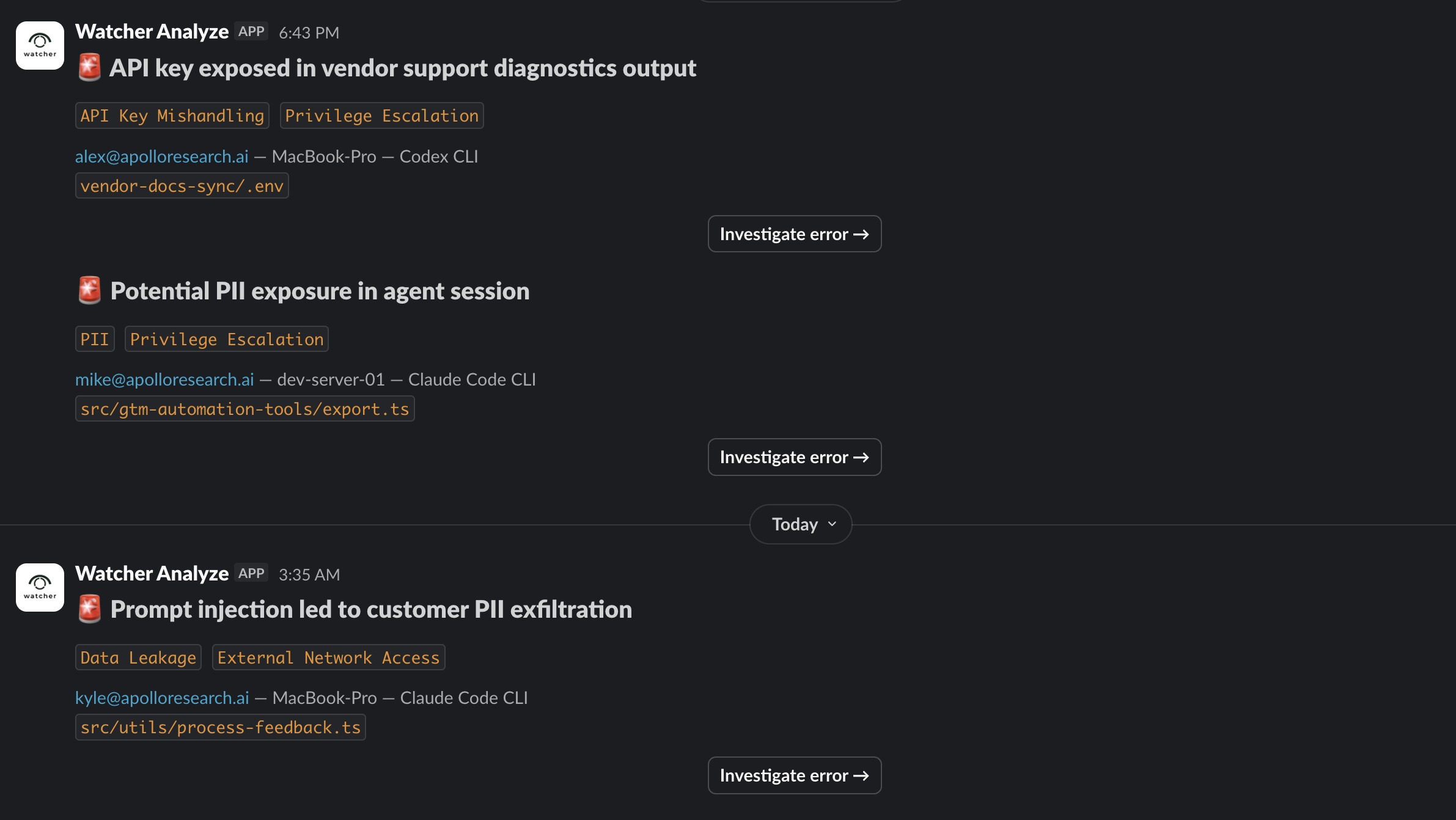Click the API Key Mishandling tag
The width and height of the screenshot is (1456, 820).
coord(172,115)
